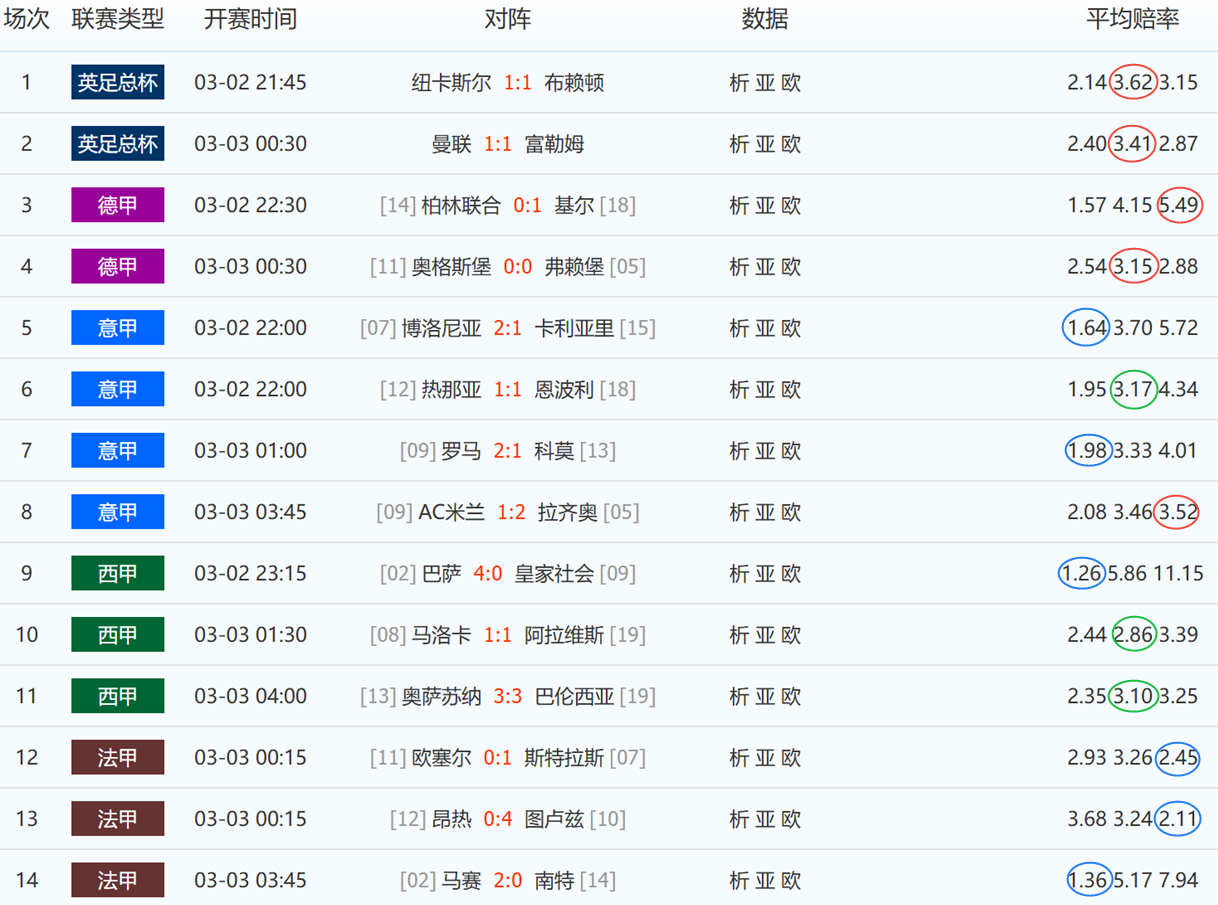Open team 弗赖堡
This screenshot has width=1218, height=905.
(x=574, y=267)
